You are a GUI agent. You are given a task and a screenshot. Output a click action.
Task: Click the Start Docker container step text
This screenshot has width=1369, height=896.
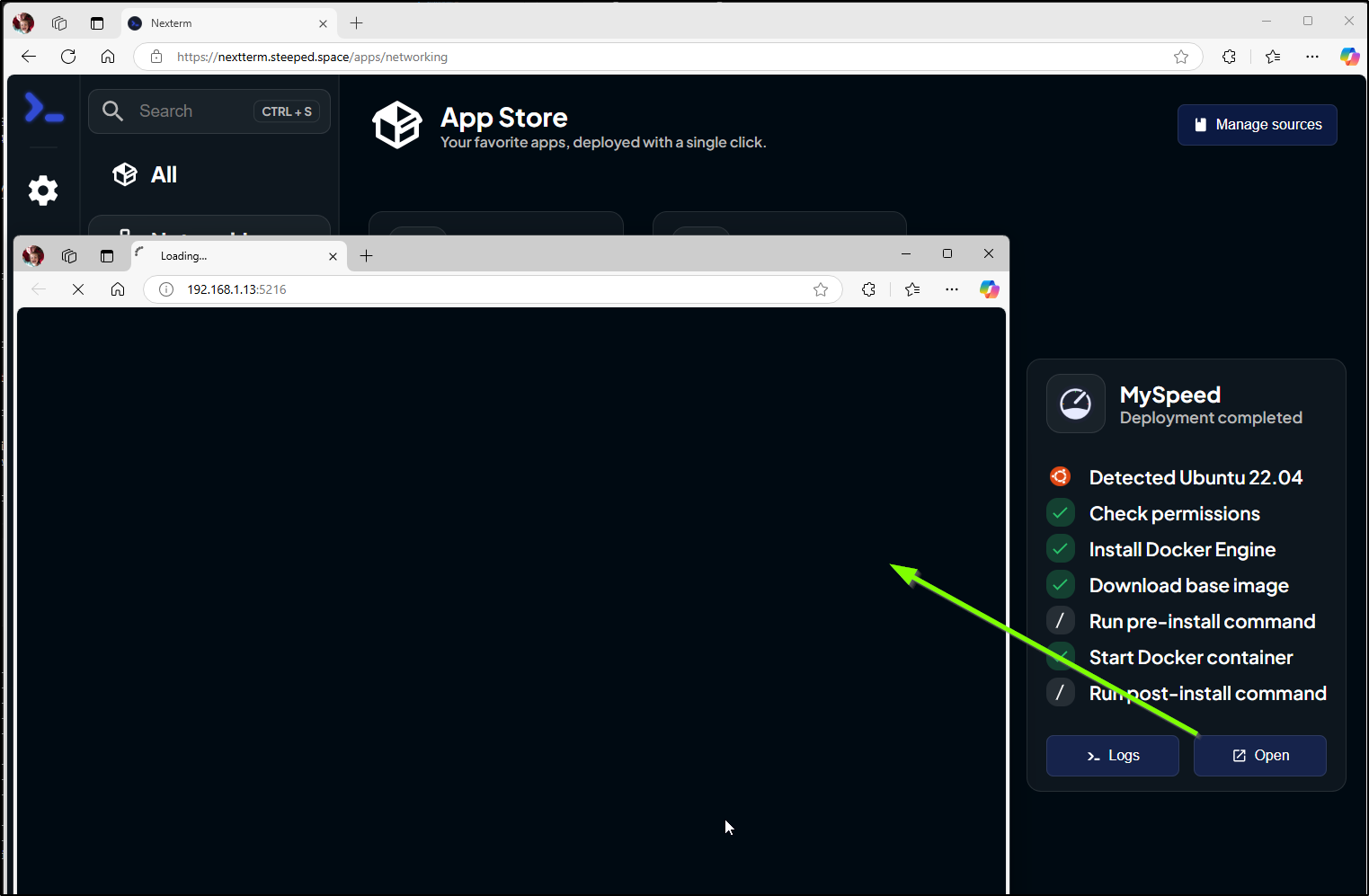[1191, 657]
